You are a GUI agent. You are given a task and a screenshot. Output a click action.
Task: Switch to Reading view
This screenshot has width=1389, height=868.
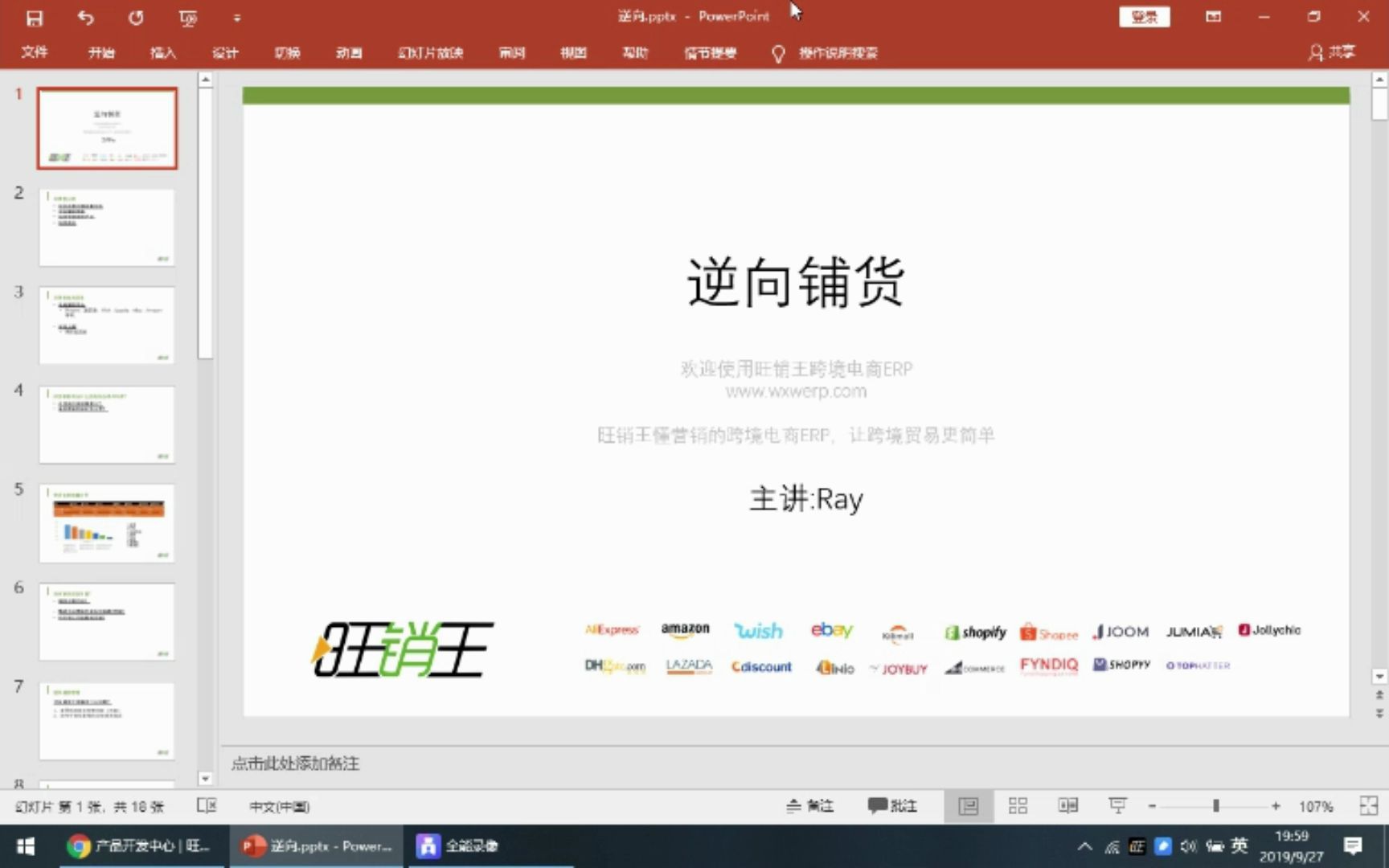[x=1067, y=805]
